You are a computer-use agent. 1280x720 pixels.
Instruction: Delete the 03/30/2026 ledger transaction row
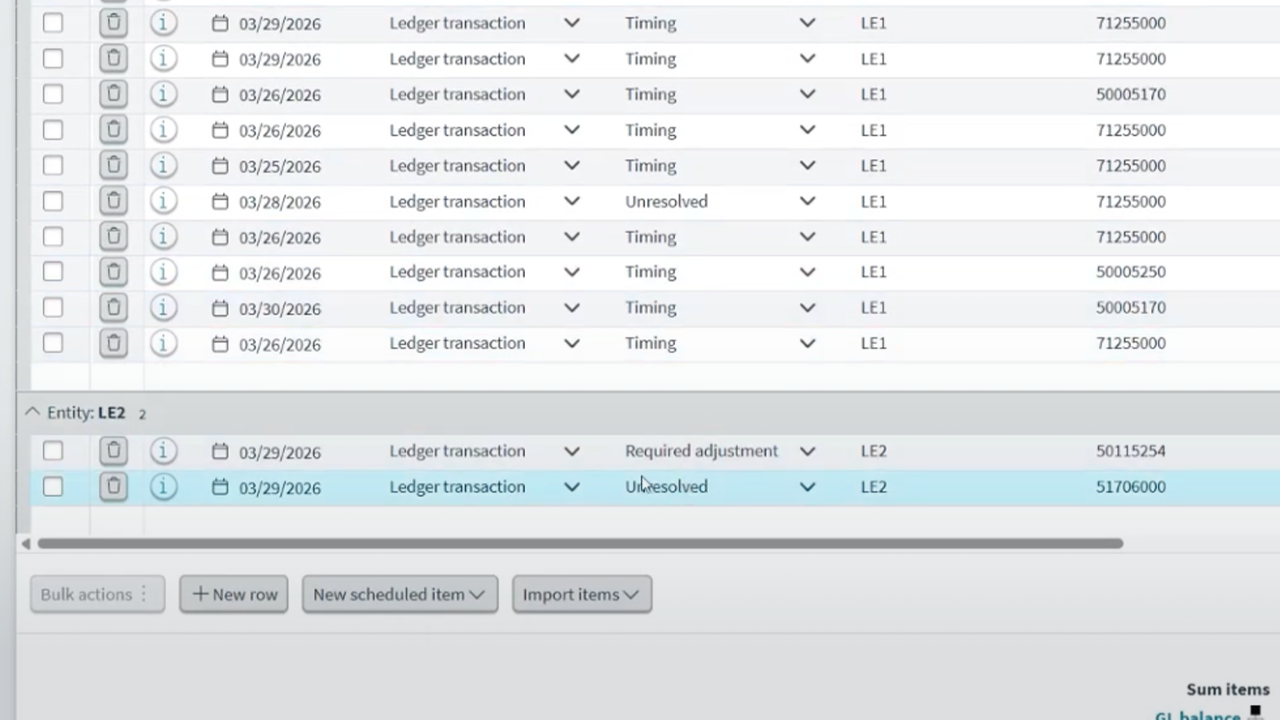[113, 307]
